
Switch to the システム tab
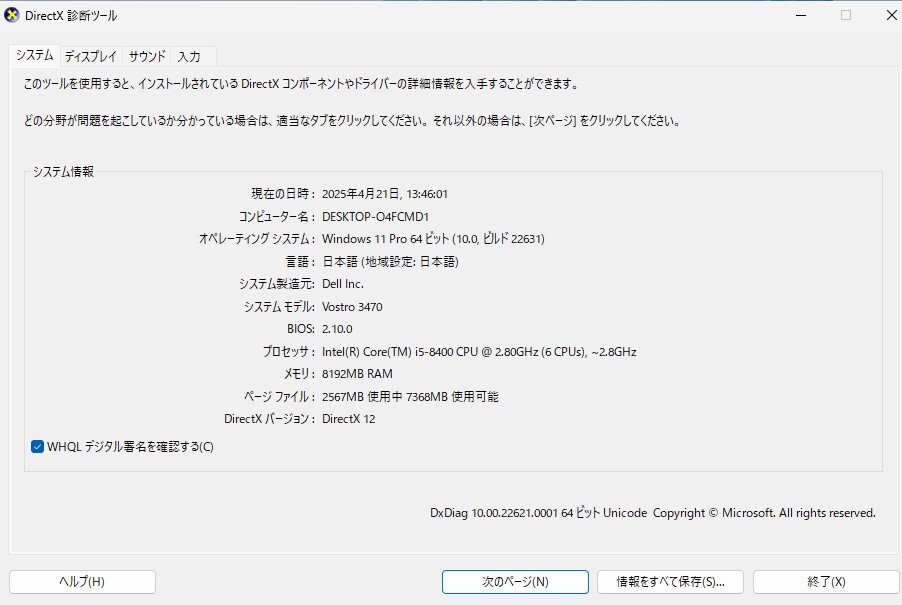35,55
